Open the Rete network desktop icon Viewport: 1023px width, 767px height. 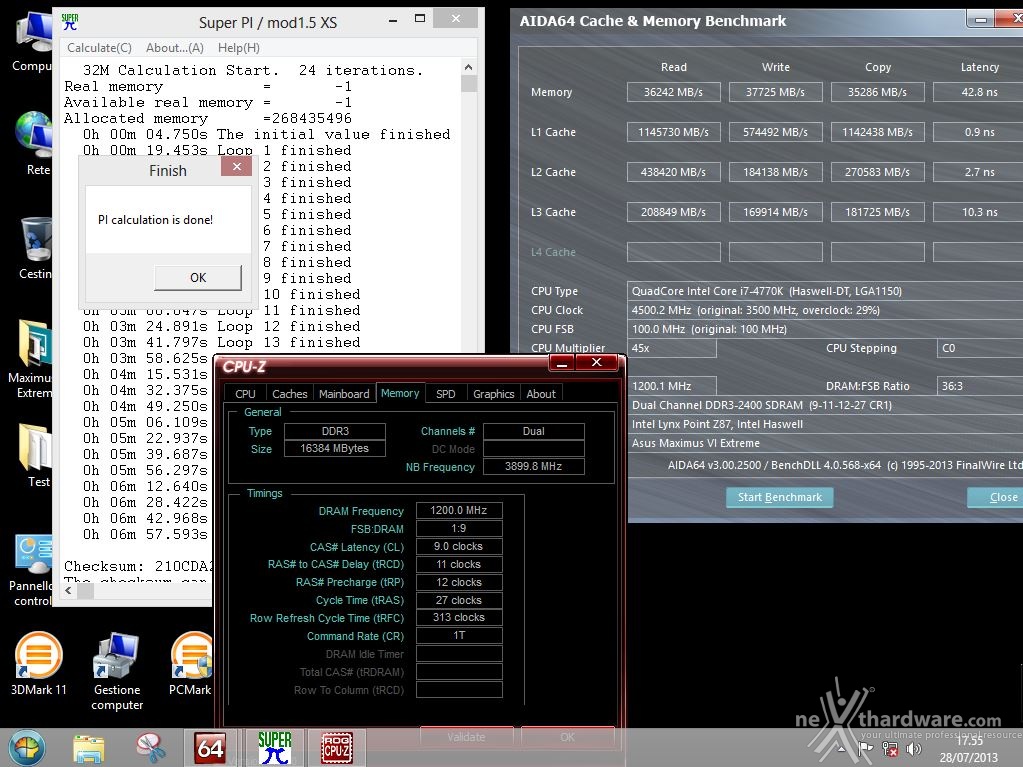click(x=34, y=143)
